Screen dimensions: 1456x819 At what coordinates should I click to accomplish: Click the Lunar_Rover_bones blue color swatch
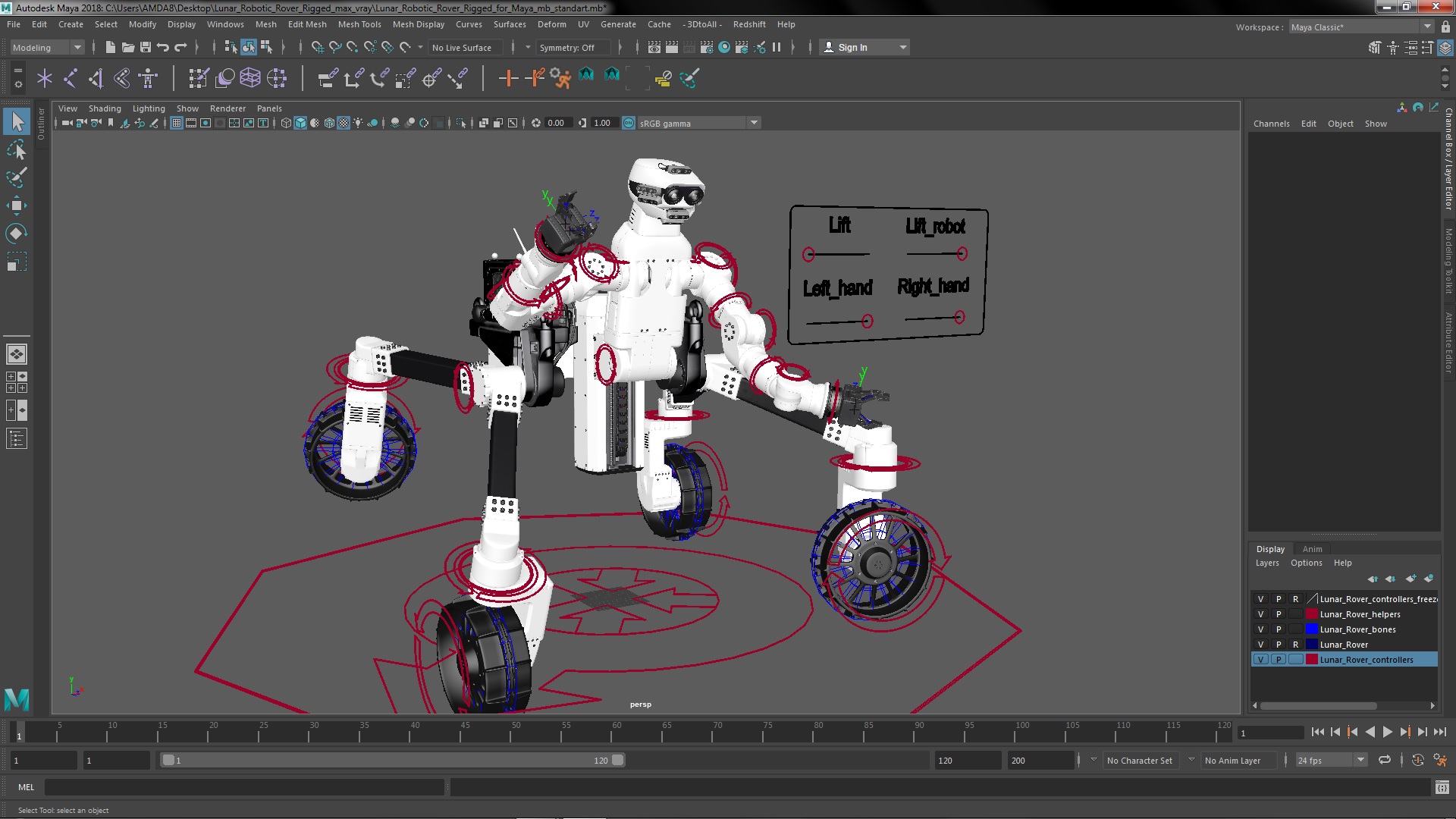(x=1311, y=629)
